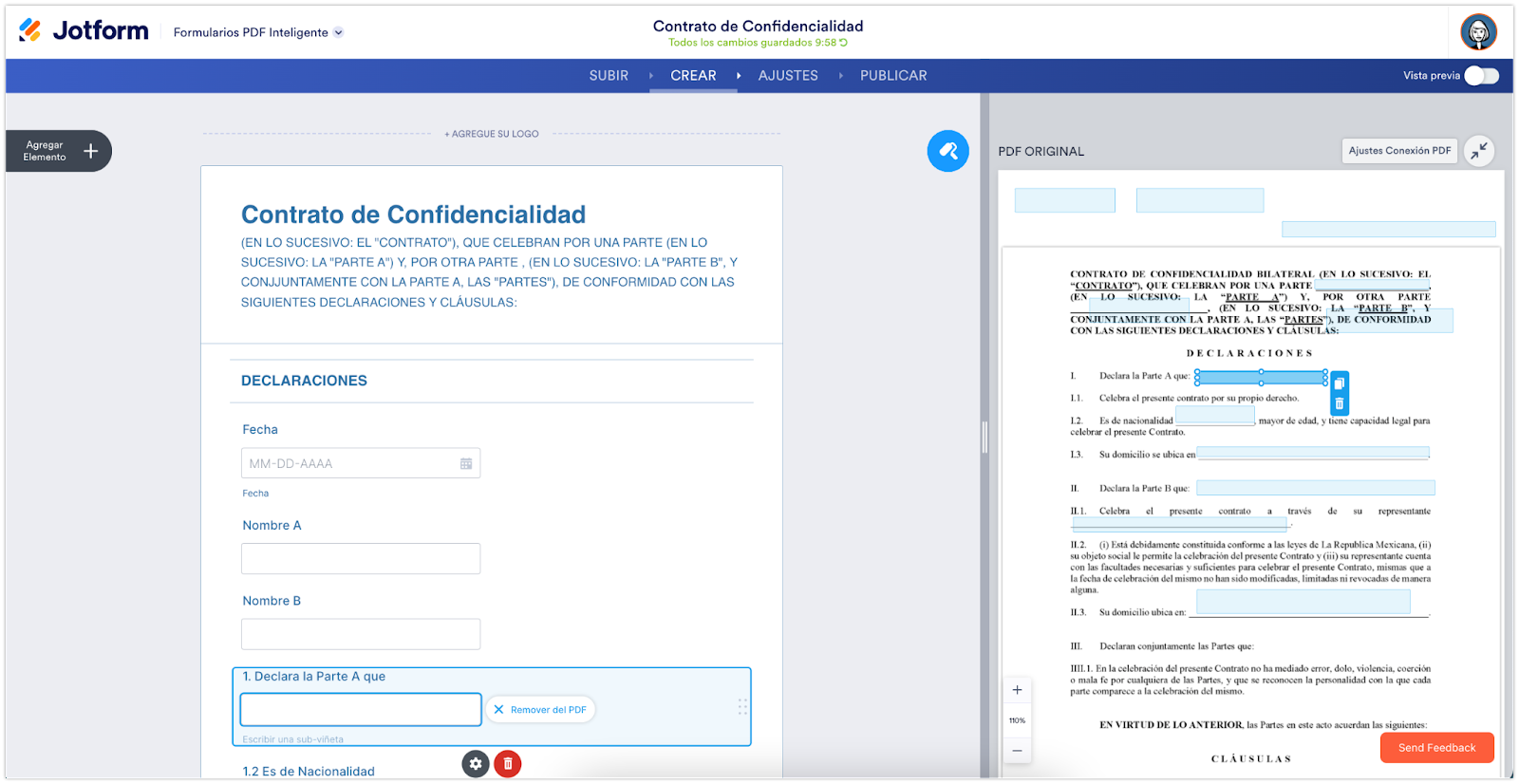The height and width of the screenshot is (784, 1519).
Task: Open the form designer paint roller
Action: pos(947,151)
